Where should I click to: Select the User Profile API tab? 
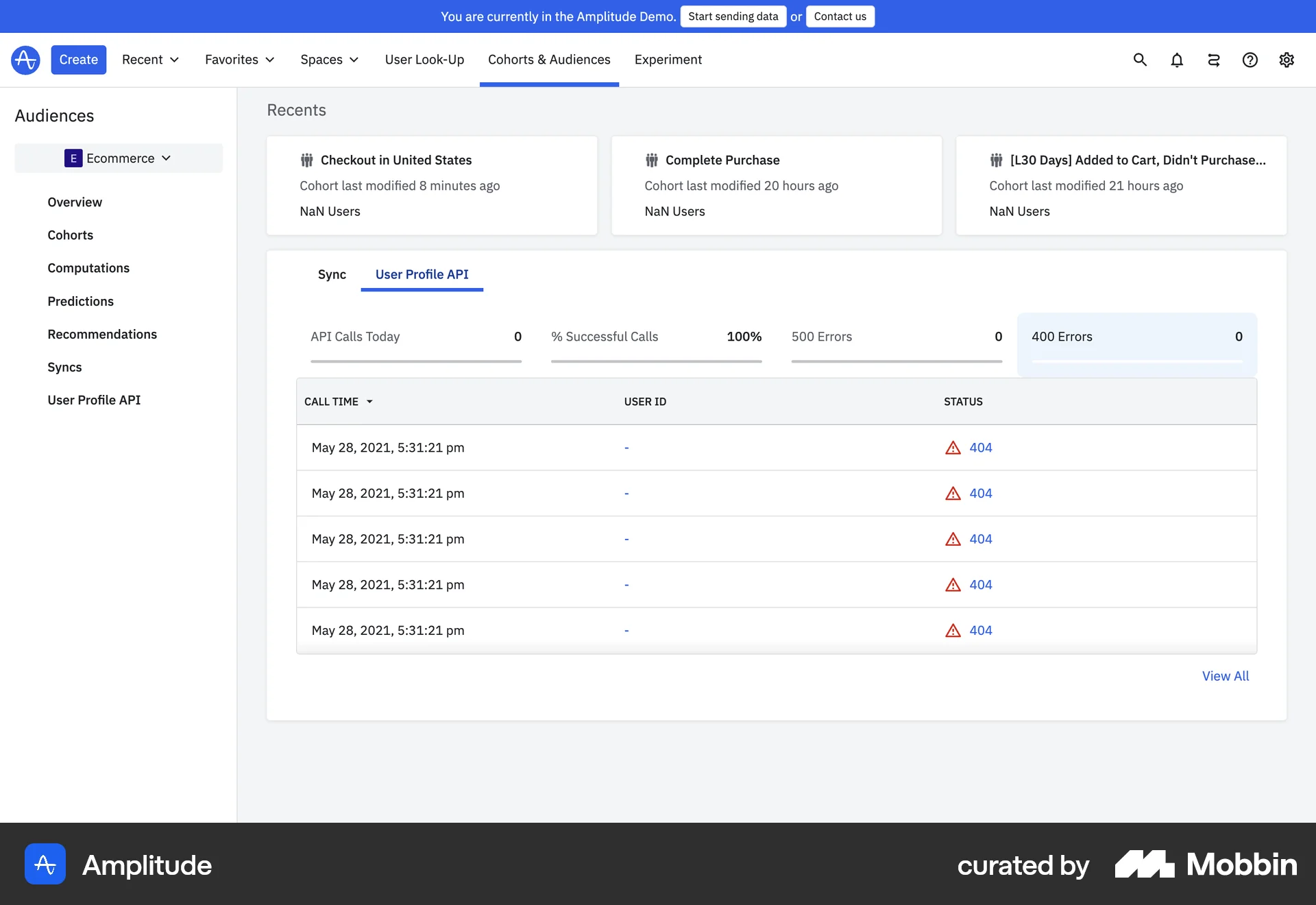tap(422, 274)
